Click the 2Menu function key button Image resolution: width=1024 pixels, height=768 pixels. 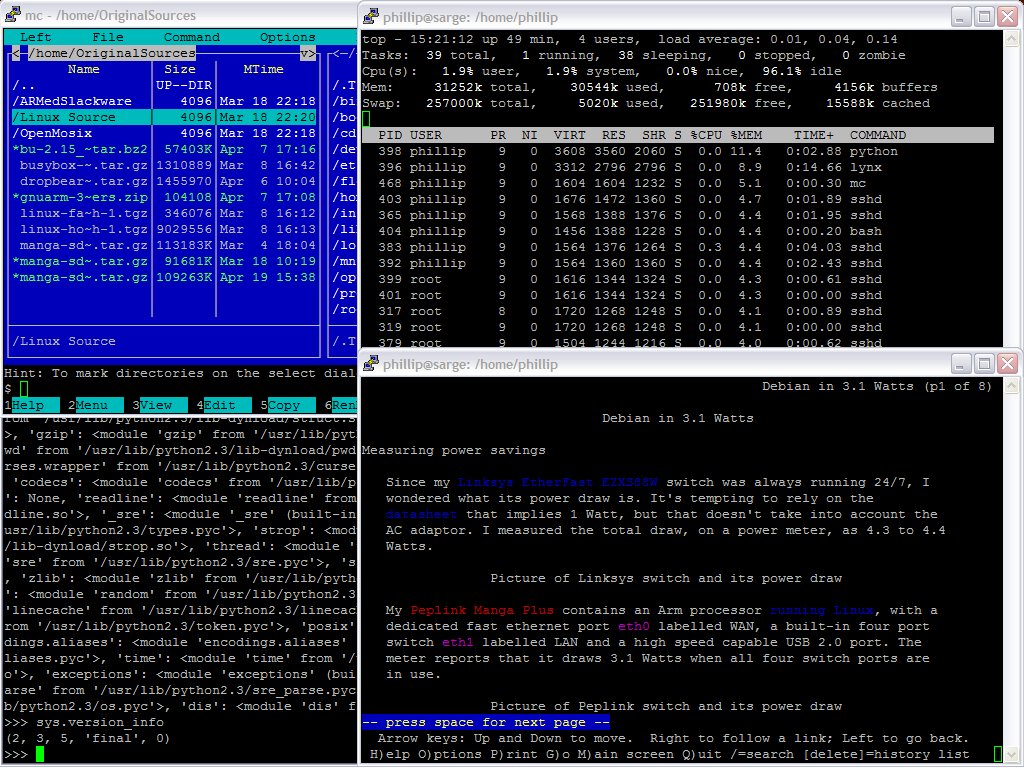tap(96, 405)
